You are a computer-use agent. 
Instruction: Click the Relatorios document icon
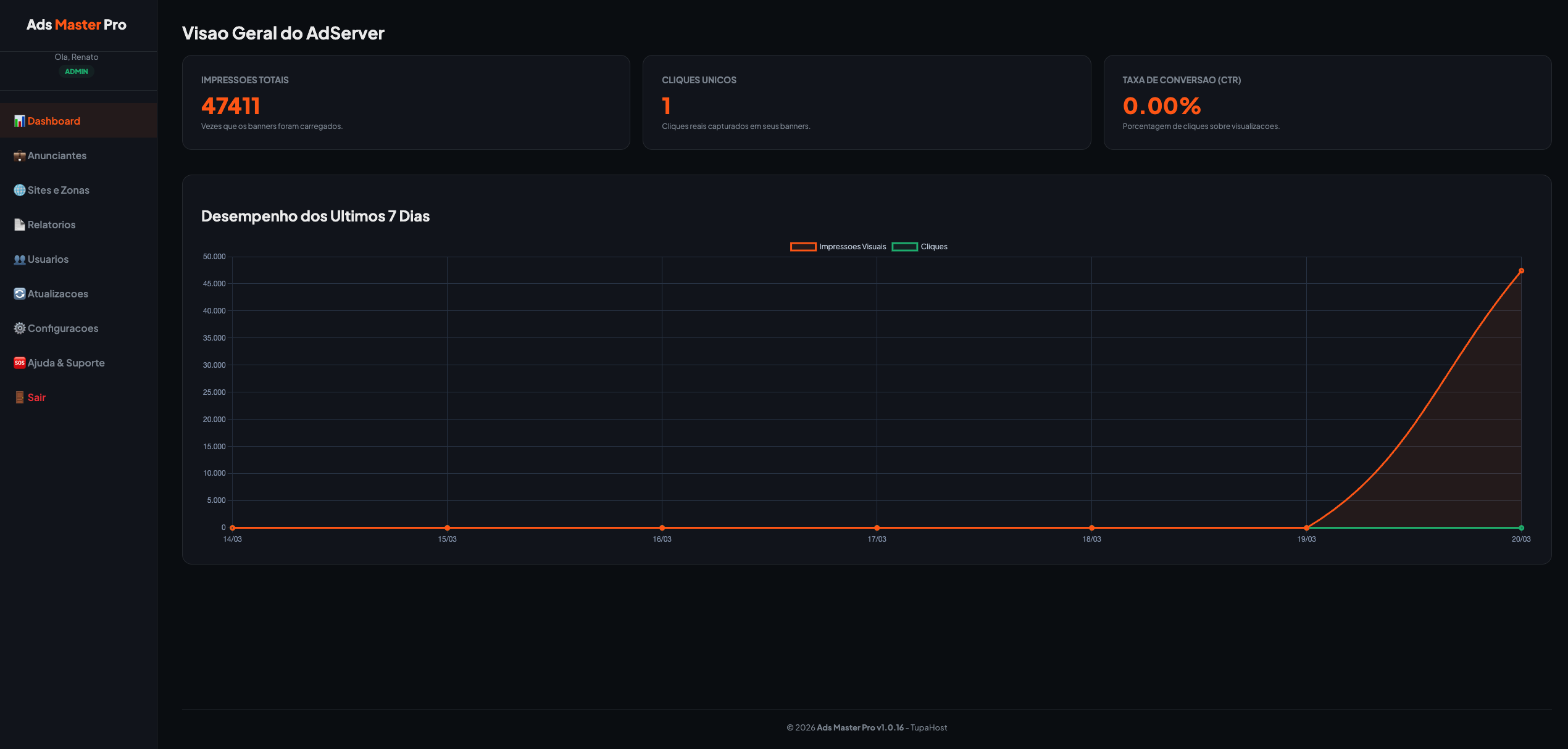20,225
